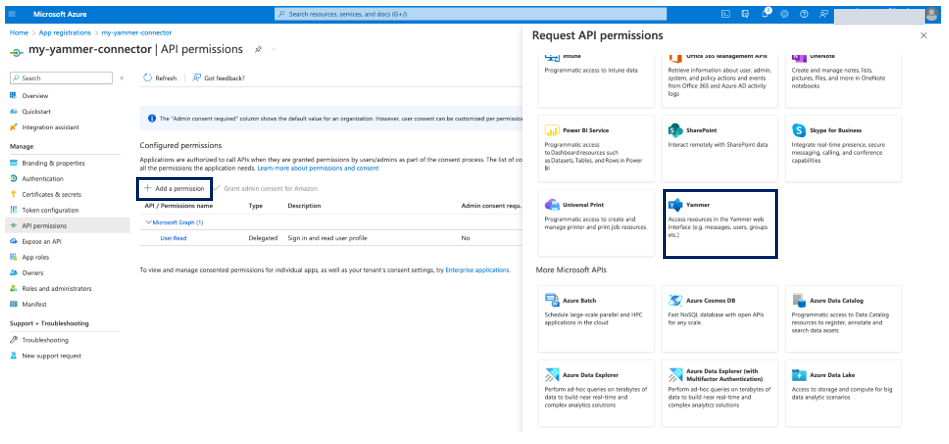
Task: Choose the Azure Data Lake icon
Action: [x=799, y=374]
